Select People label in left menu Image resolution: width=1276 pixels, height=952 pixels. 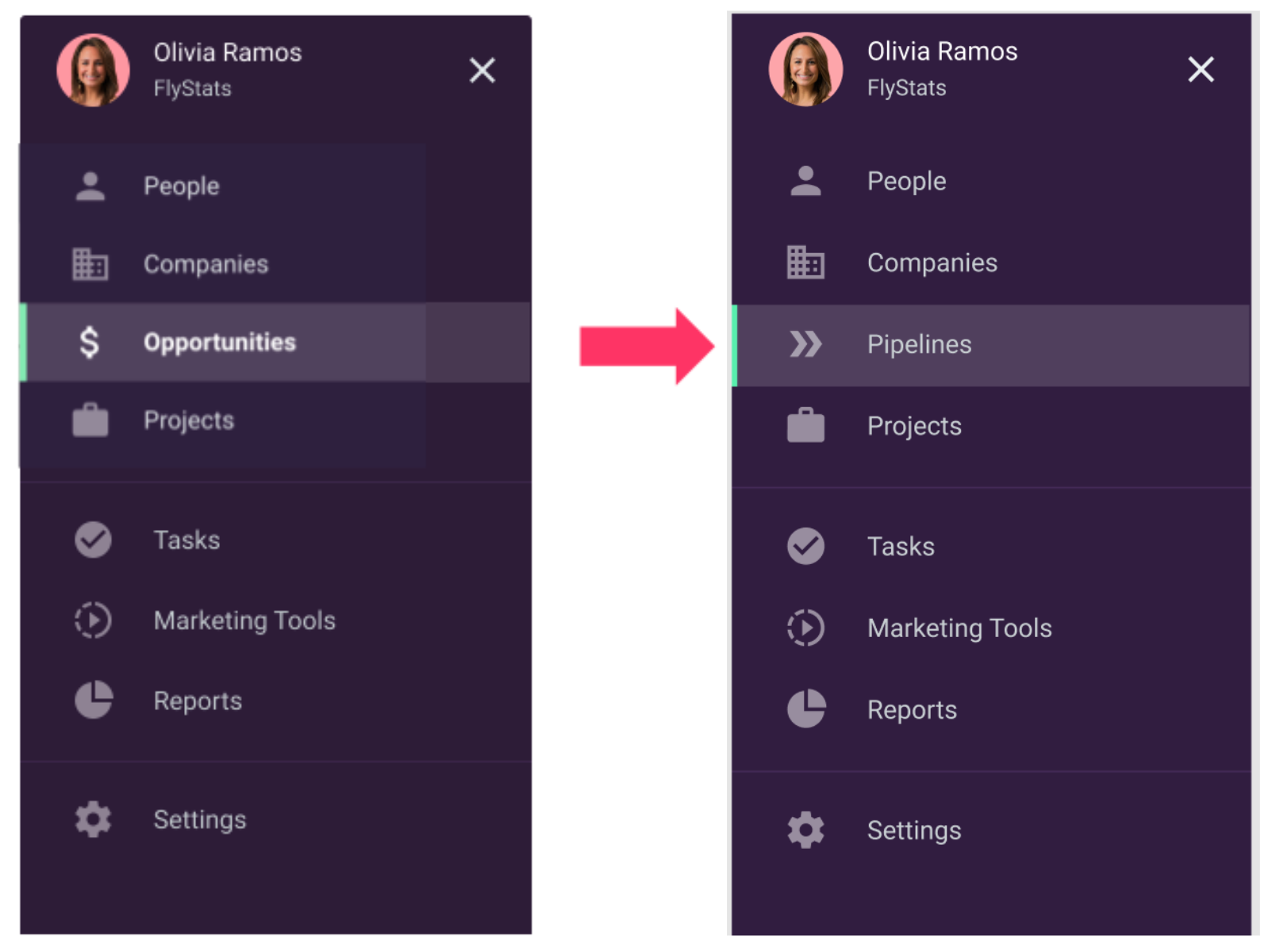[x=182, y=186]
